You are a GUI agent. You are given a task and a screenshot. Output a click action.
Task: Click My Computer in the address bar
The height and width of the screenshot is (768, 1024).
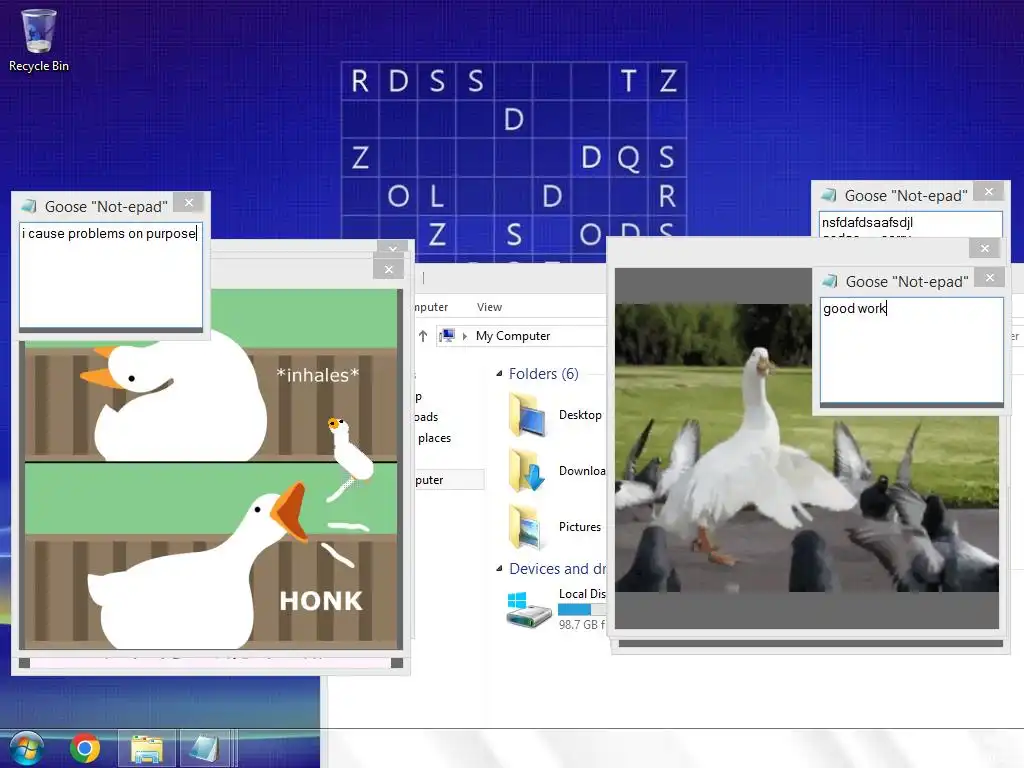click(x=513, y=336)
